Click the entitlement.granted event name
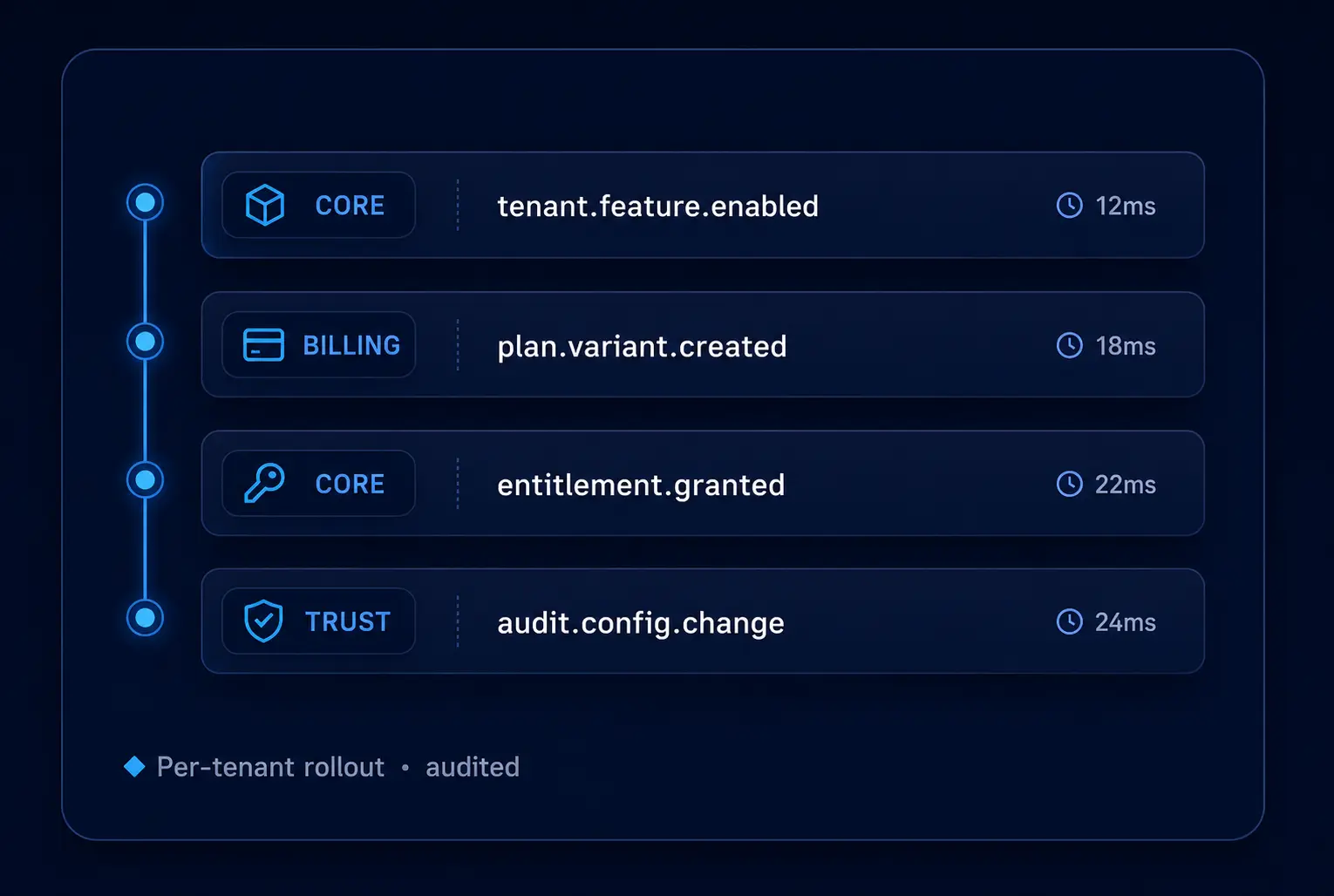This screenshot has height=896, width=1334. pyautogui.click(x=641, y=485)
